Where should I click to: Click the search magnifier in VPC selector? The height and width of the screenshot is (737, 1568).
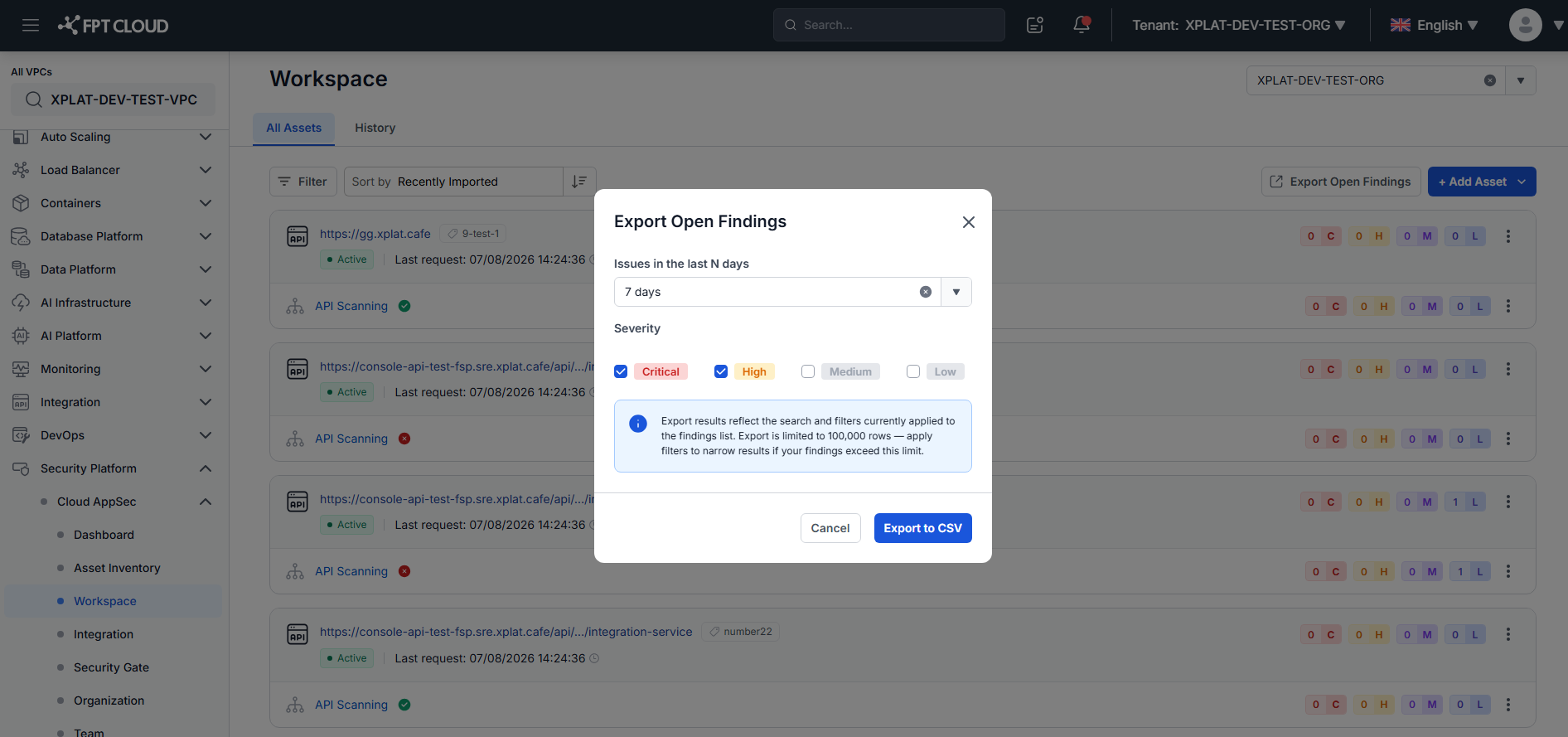(x=34, y=99)
